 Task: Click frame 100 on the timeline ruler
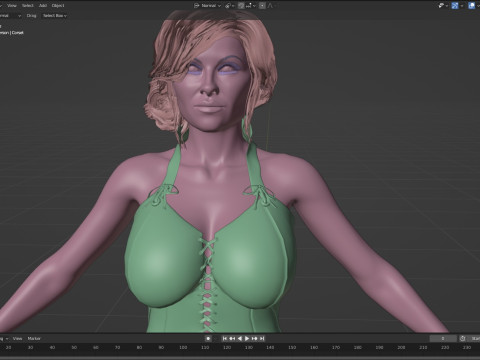183,348
